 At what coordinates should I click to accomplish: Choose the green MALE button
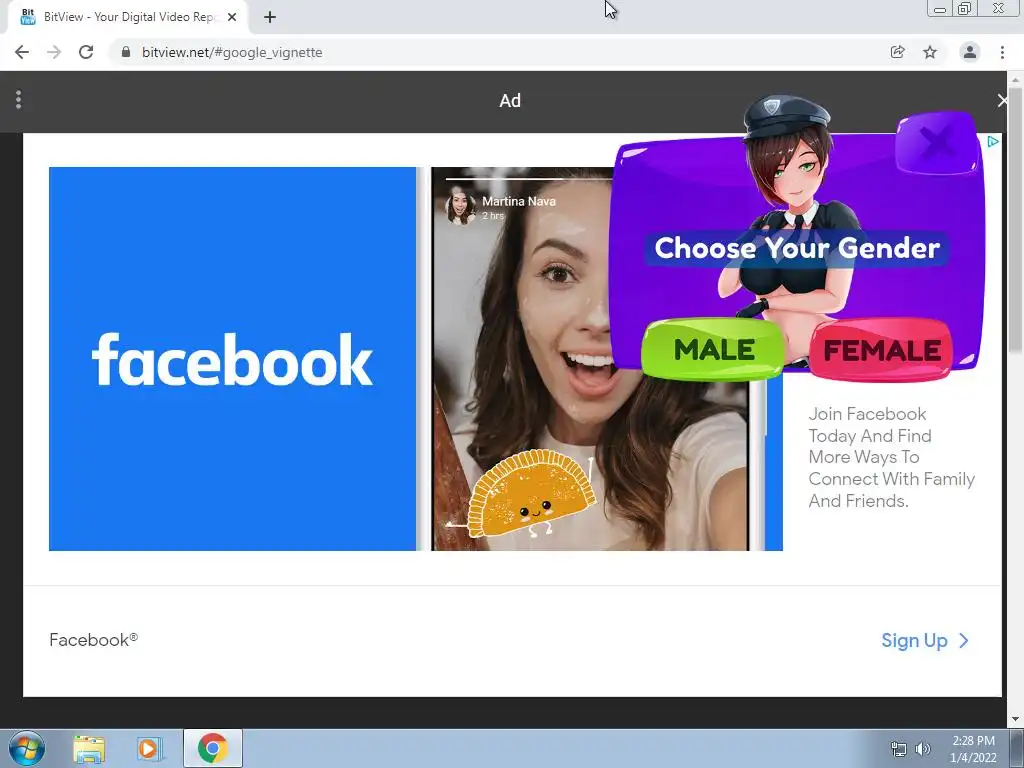713,349
